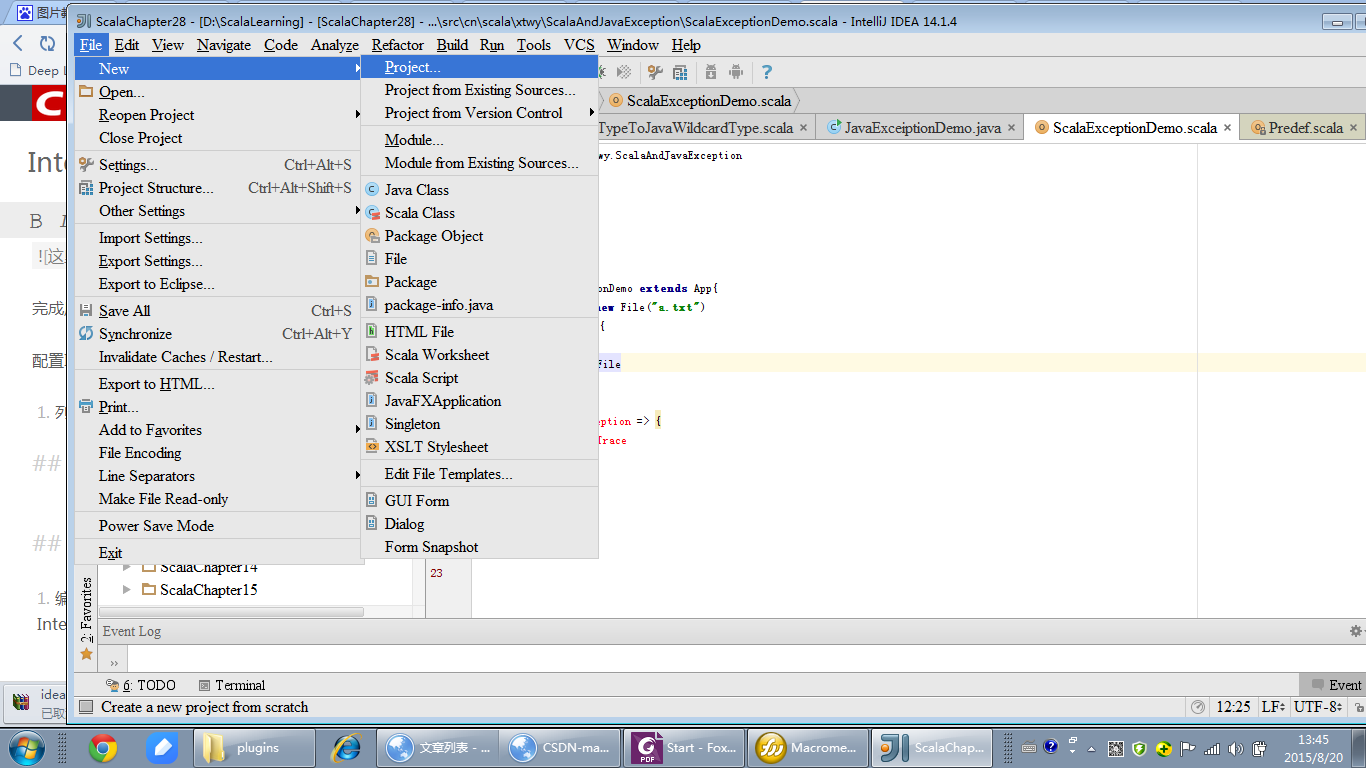
Task: Click toolbar Settings wrench icon
Action: pyautogui.click(x=655, y=72)
